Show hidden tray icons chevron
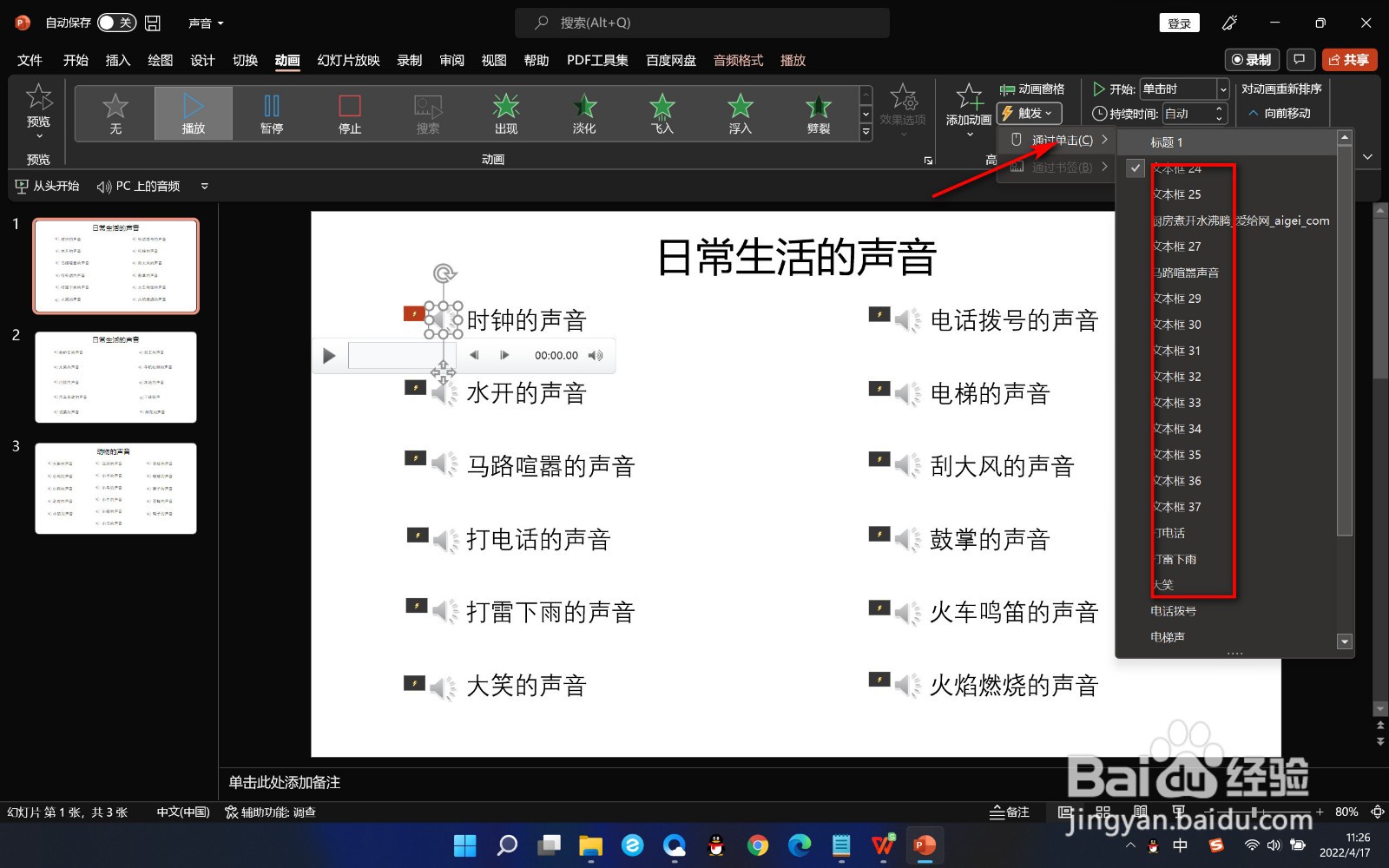 [1129, 845]
